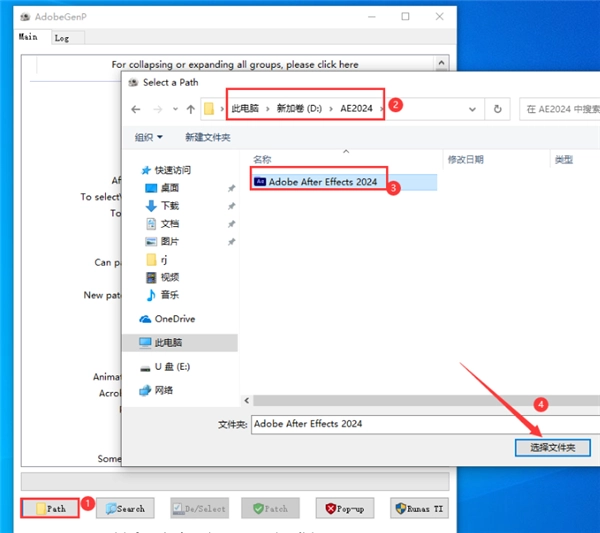
Task: Click the 选择文件夹 button
Action: 552,448
